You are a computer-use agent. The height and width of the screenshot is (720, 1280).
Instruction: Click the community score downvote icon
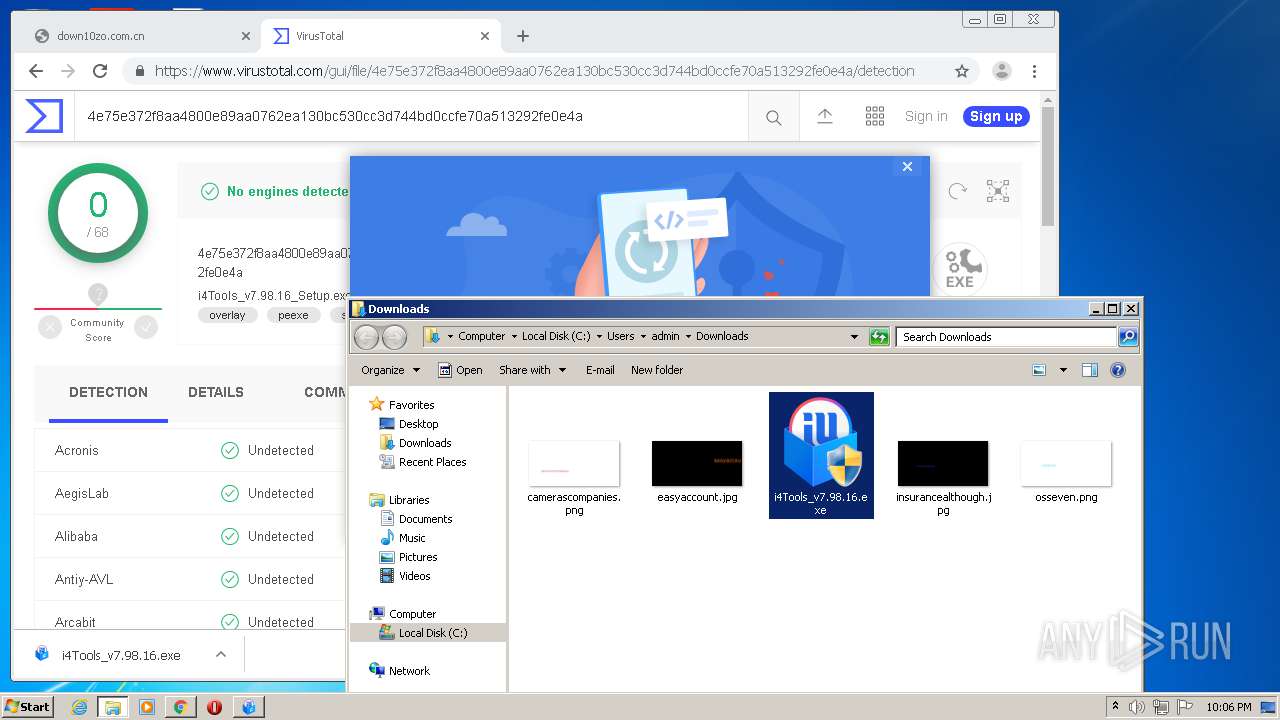coord(50,327)
